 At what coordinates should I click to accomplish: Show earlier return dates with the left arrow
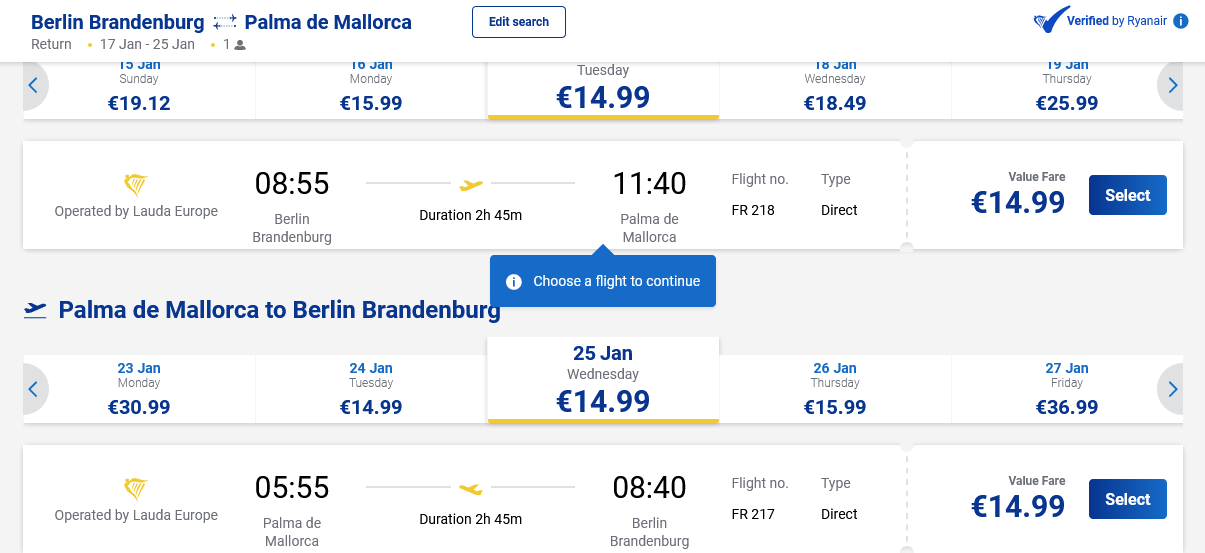[x=33, y=389]
